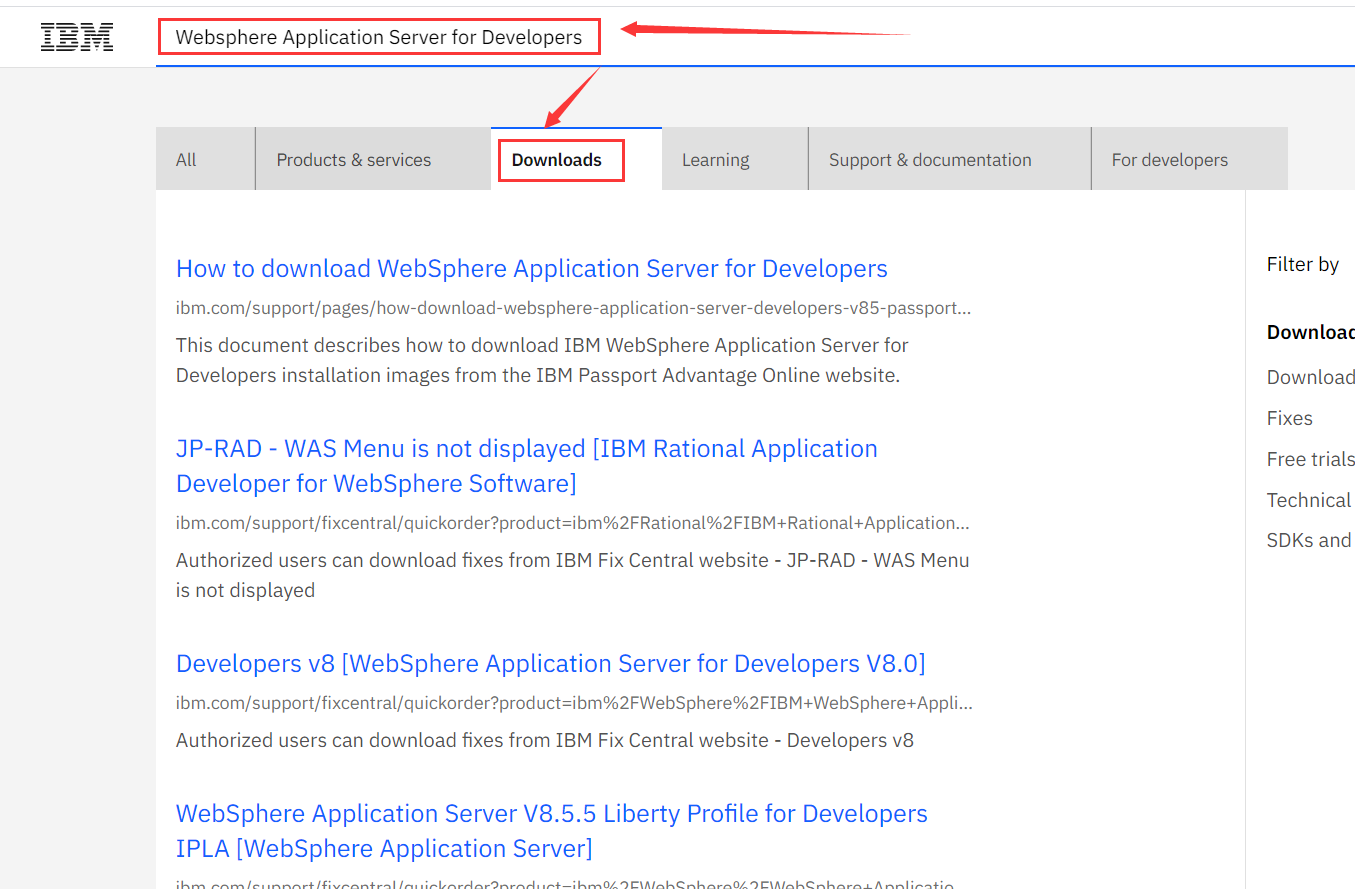Open JP-RAD - WAS Menu is not displayed result
This screenshot has height=889, width=1355.
(x=527, y=466)
